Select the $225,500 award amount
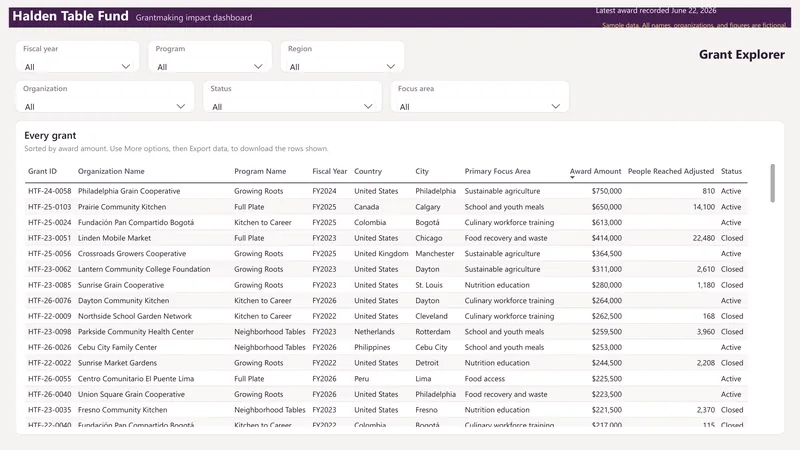800x450 pixels. pyautogui.click(x=607, y=379)
